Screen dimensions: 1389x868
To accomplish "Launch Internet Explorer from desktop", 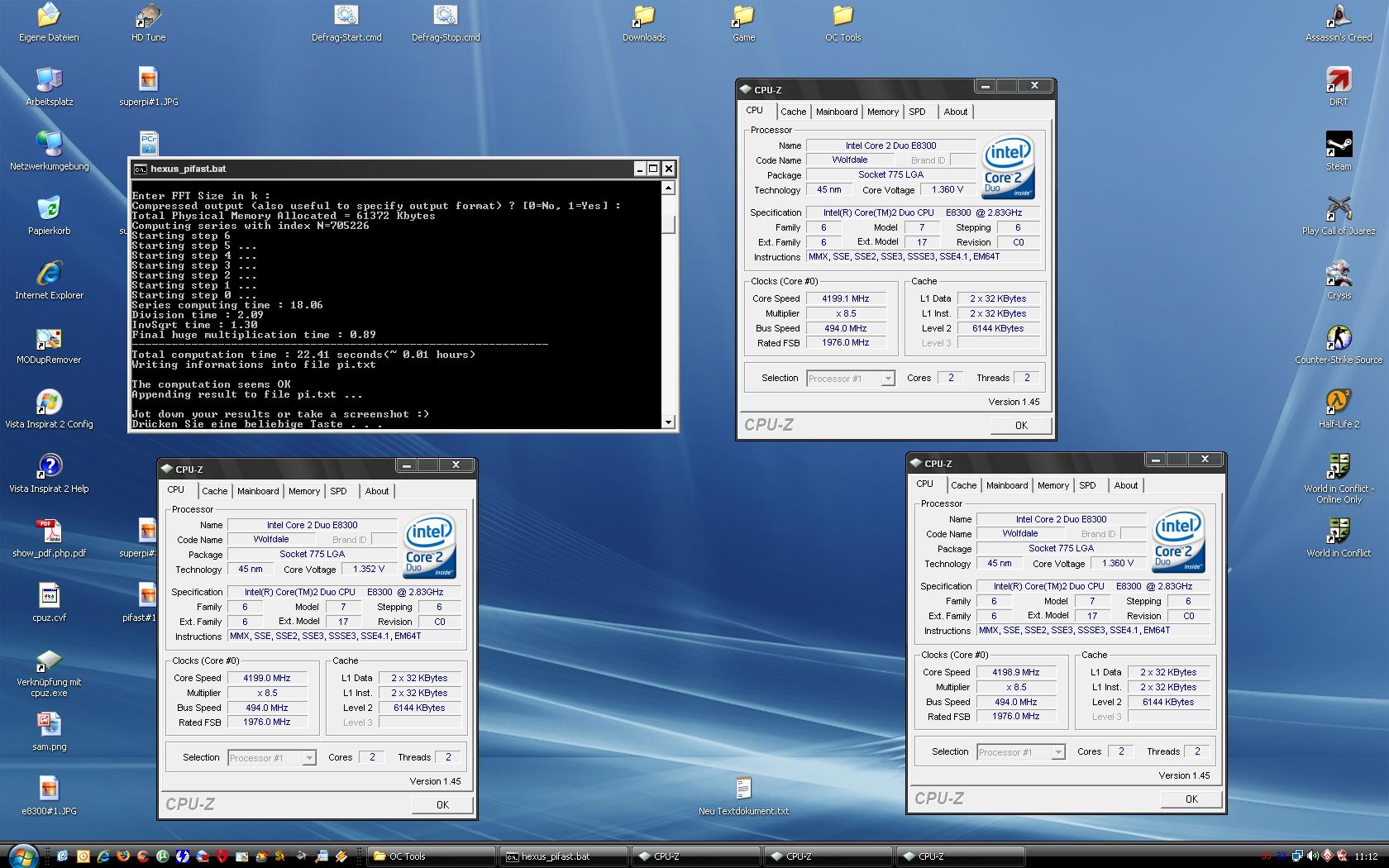I will click(x=50, y=280).
